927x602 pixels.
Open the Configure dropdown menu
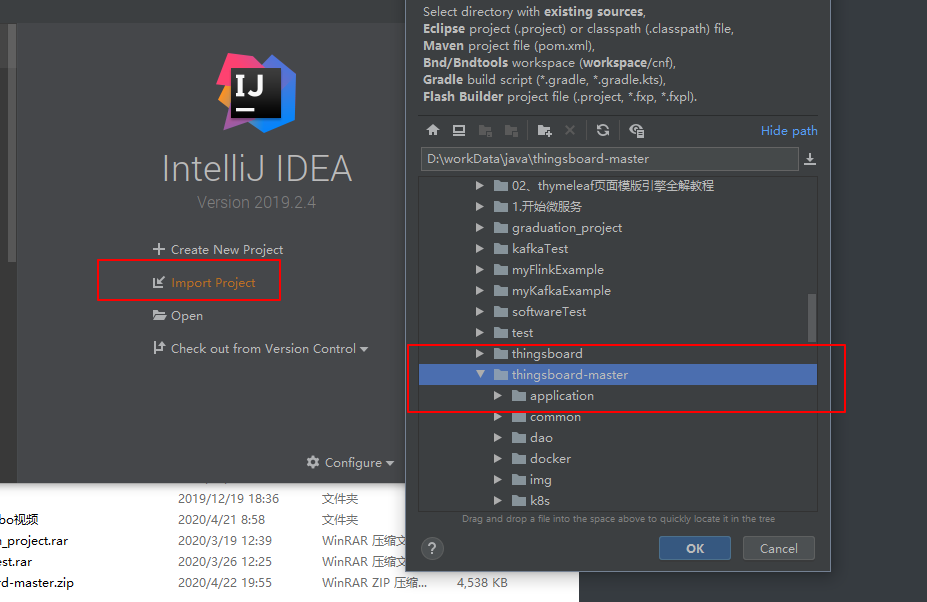[351, 462]
